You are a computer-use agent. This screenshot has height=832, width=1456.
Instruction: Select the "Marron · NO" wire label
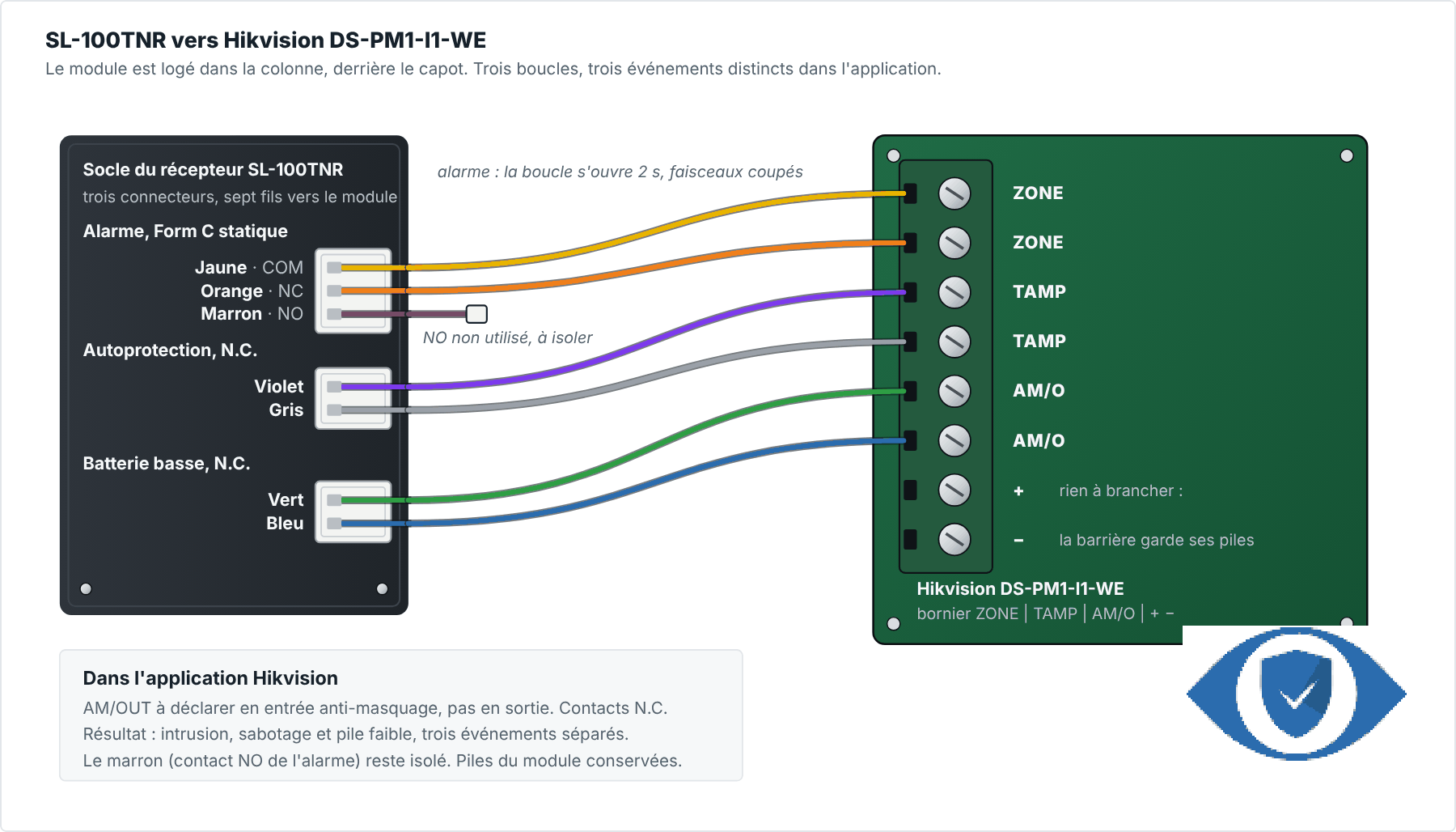click(252, 313)
